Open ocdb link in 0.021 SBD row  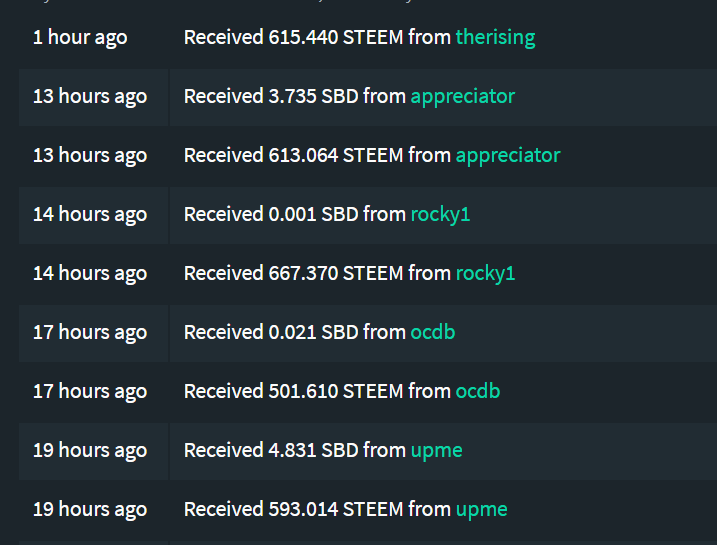[433, 332]
